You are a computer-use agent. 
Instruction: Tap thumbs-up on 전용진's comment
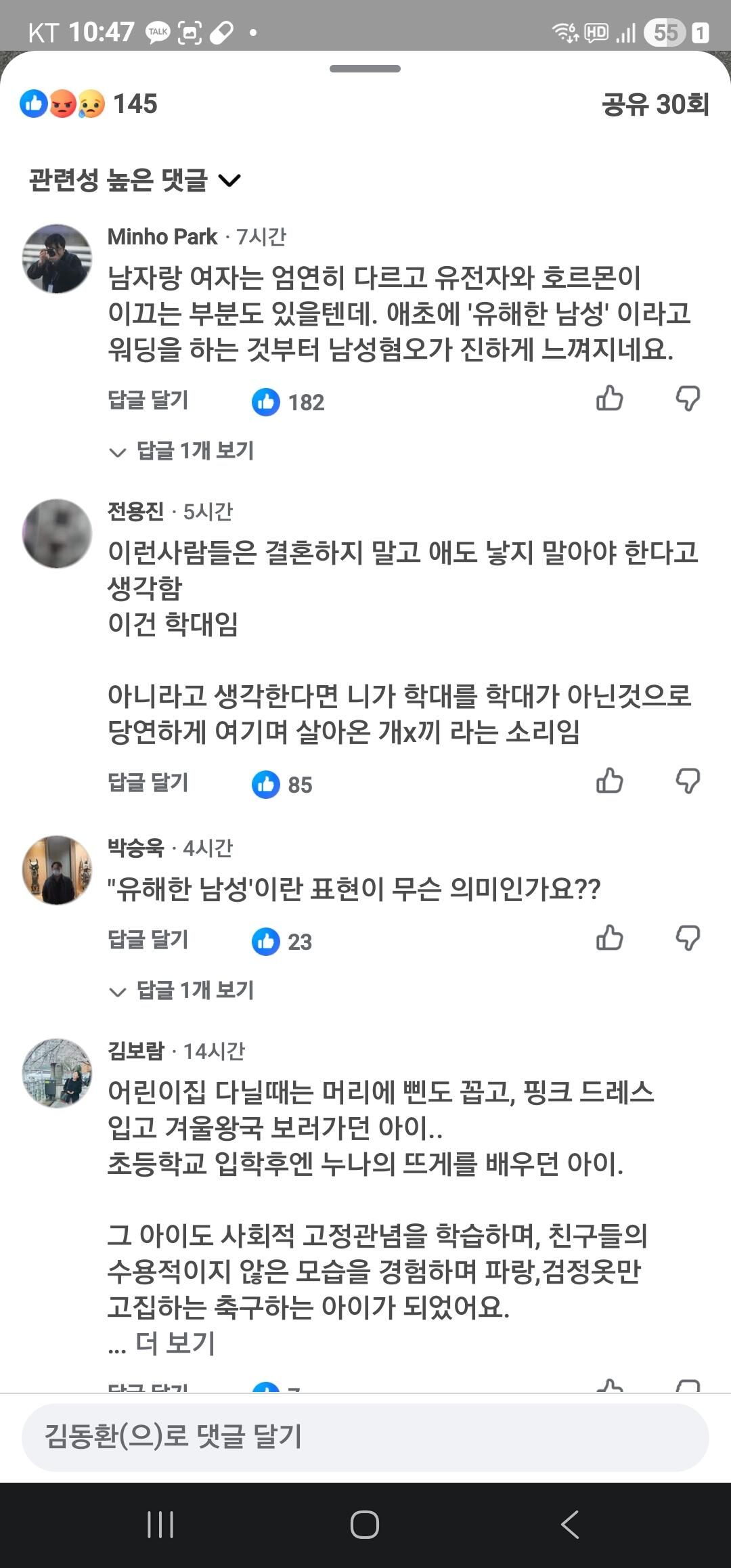click(x=609, y=781)
